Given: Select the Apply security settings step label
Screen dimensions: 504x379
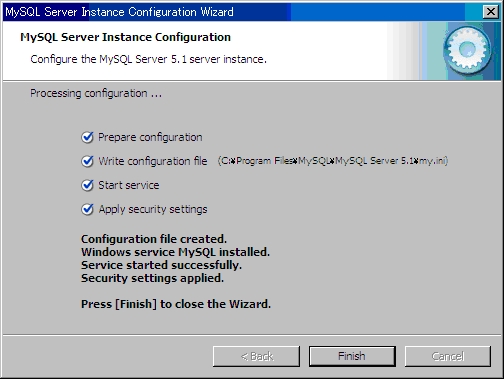Looking at the screenshot, I should pyautogui.click(x=153, y=209).
